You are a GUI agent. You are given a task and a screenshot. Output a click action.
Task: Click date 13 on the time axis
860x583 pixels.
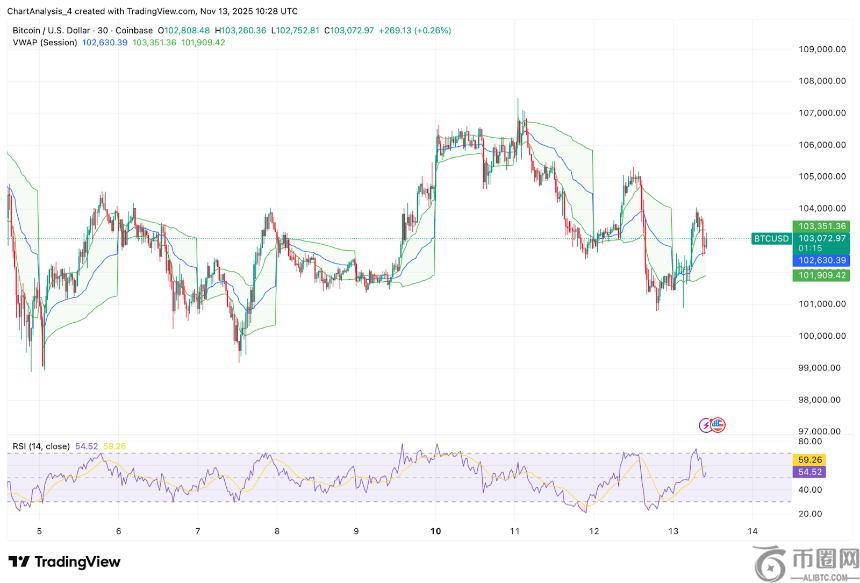pyautogui.click(x=673, y=531)
